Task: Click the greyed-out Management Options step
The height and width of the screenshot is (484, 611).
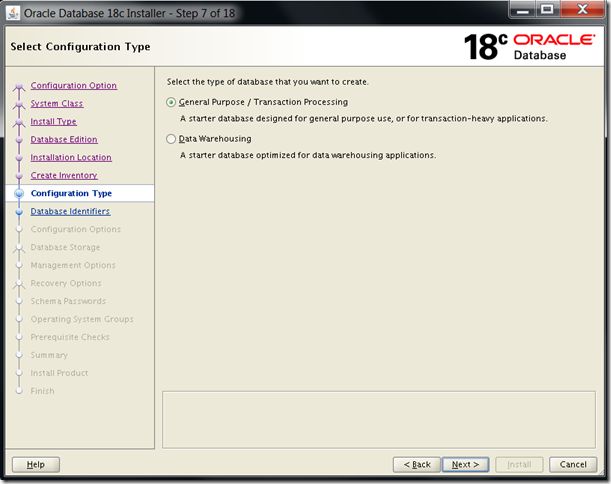Action: (73, 265)
